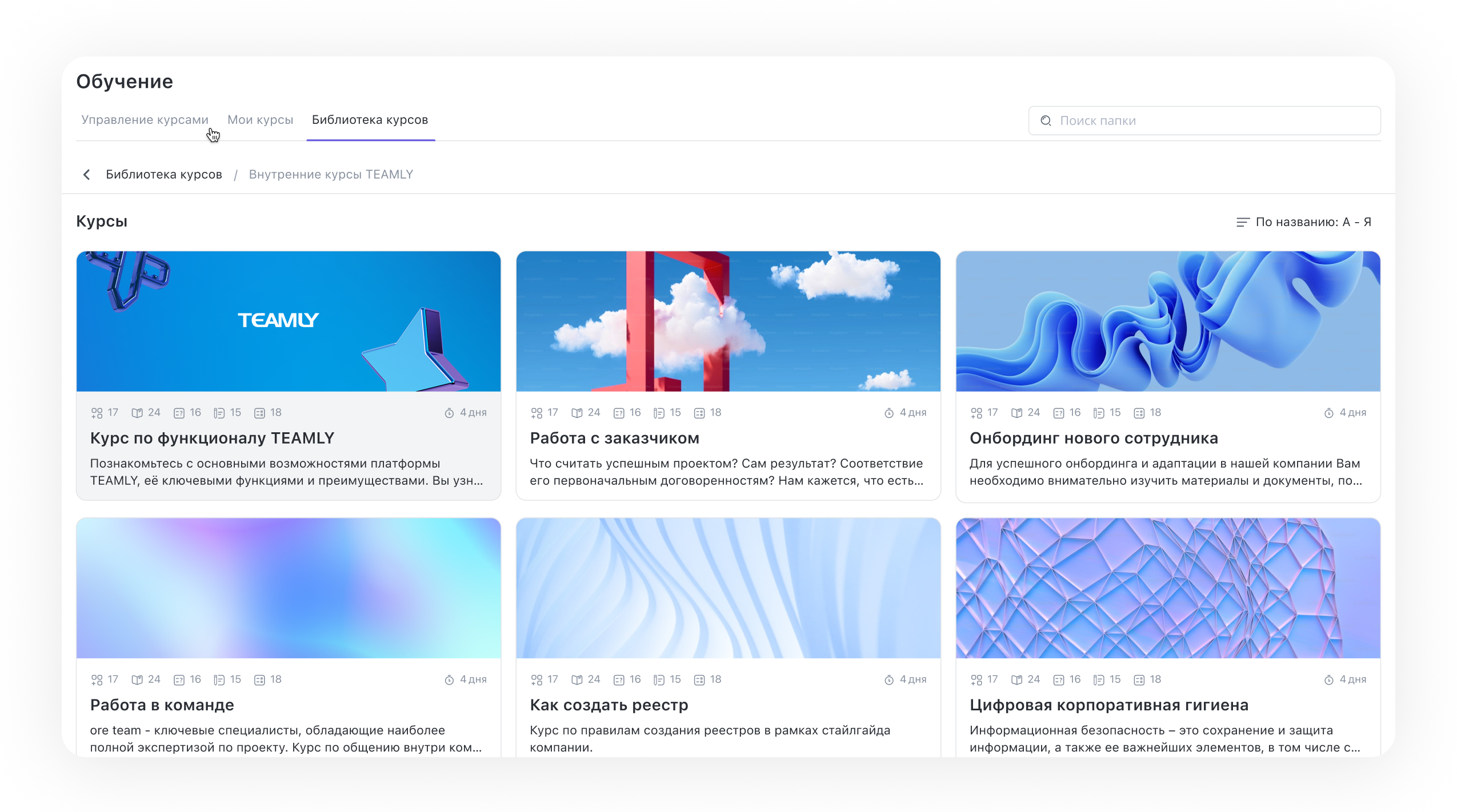Click the book icon on Работа в команде
The width and height of the screenshot is (1457, 812).
pyautogui.click(x=137, y=680)
